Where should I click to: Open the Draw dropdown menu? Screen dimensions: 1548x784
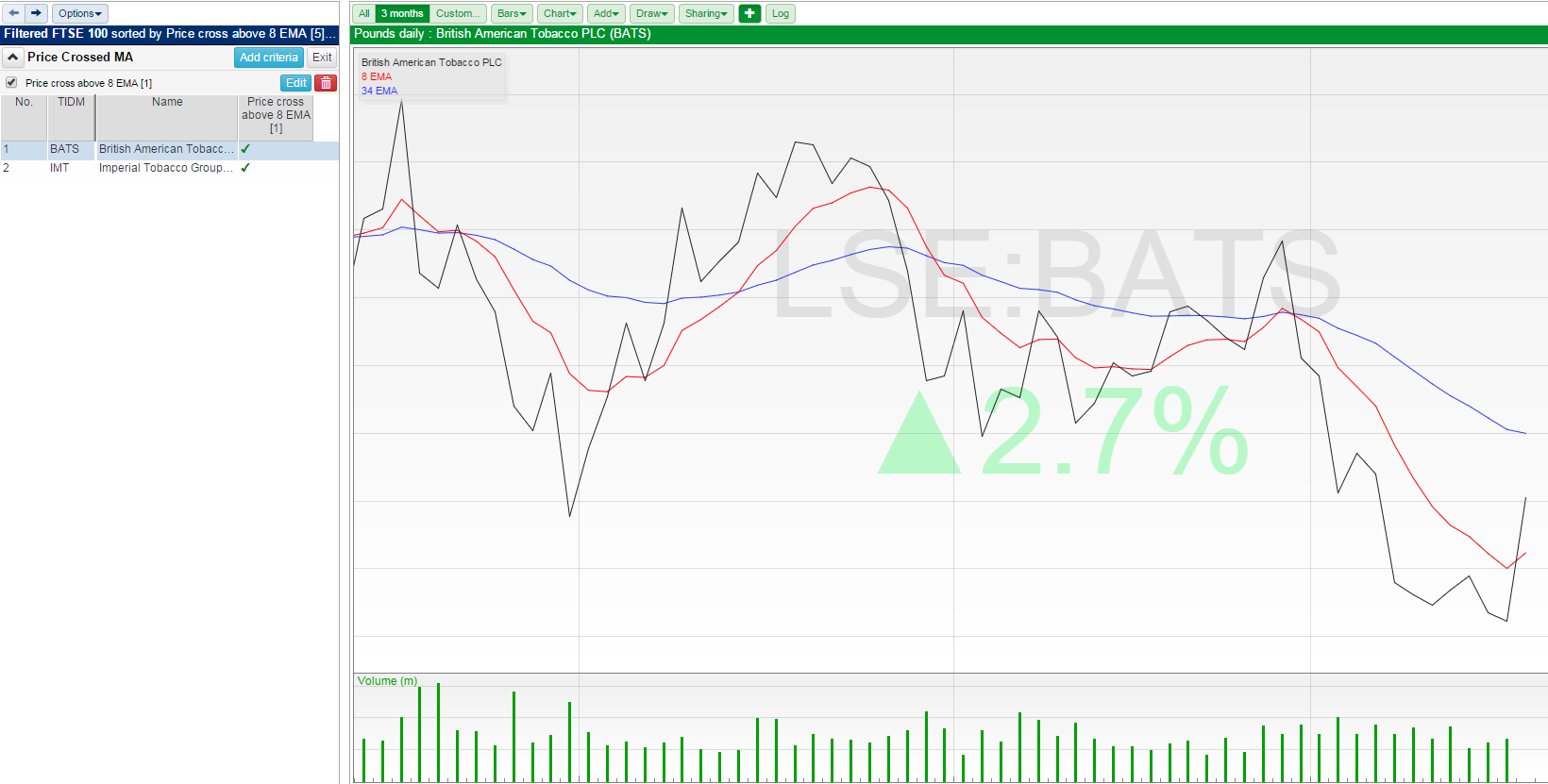pyautogui.click(x=651, y=13)
